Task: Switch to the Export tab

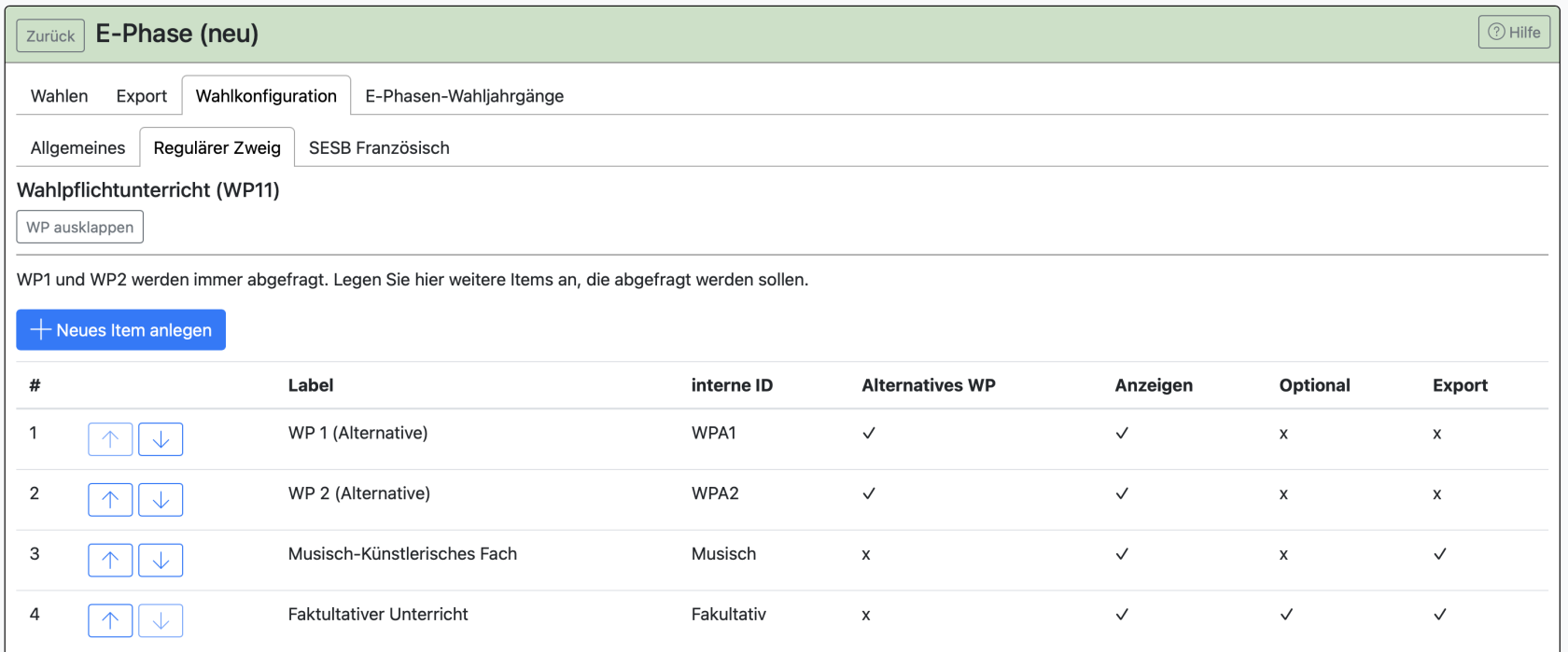Action: pos(141,96)
